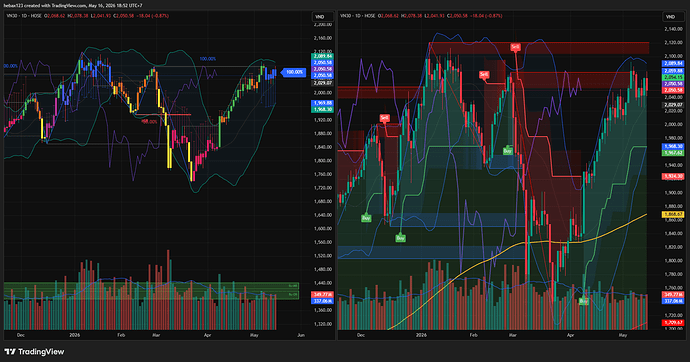Click the Dec label on right chart time axis
690x362 pixels.
(361, 335)
